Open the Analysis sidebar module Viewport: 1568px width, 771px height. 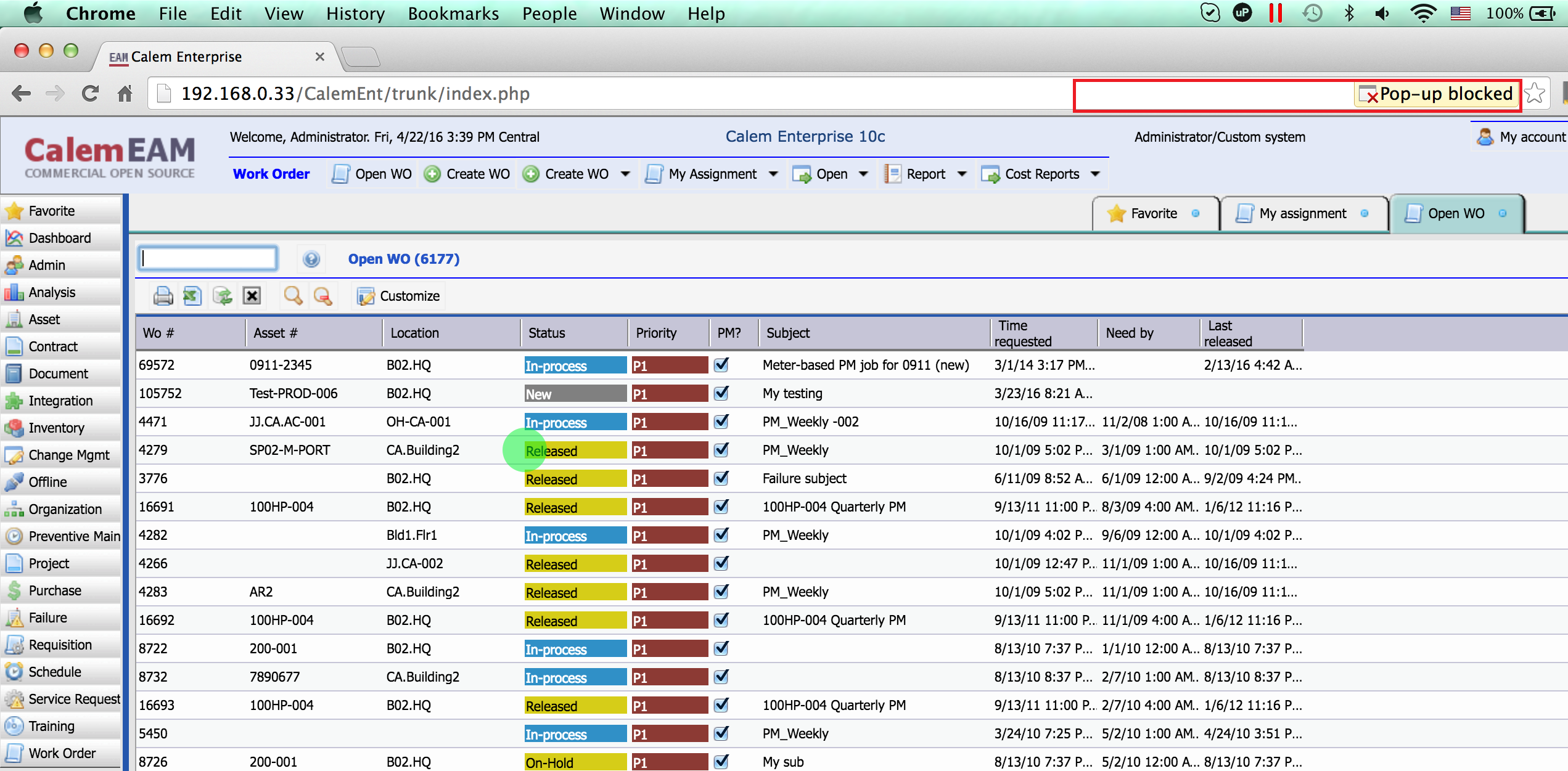pyautogui.click(x=61, y=292)
